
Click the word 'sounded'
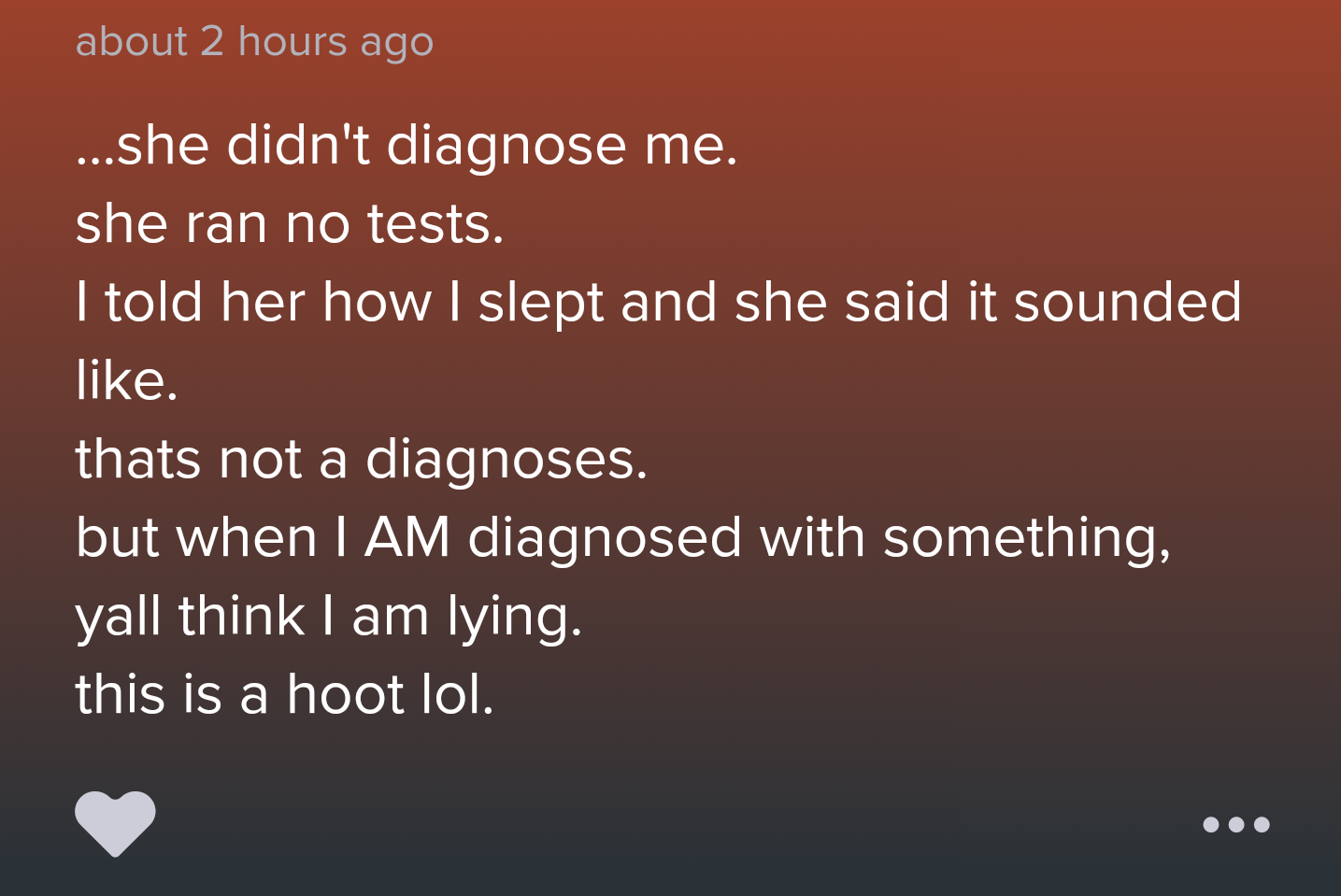coord(1128,304)
